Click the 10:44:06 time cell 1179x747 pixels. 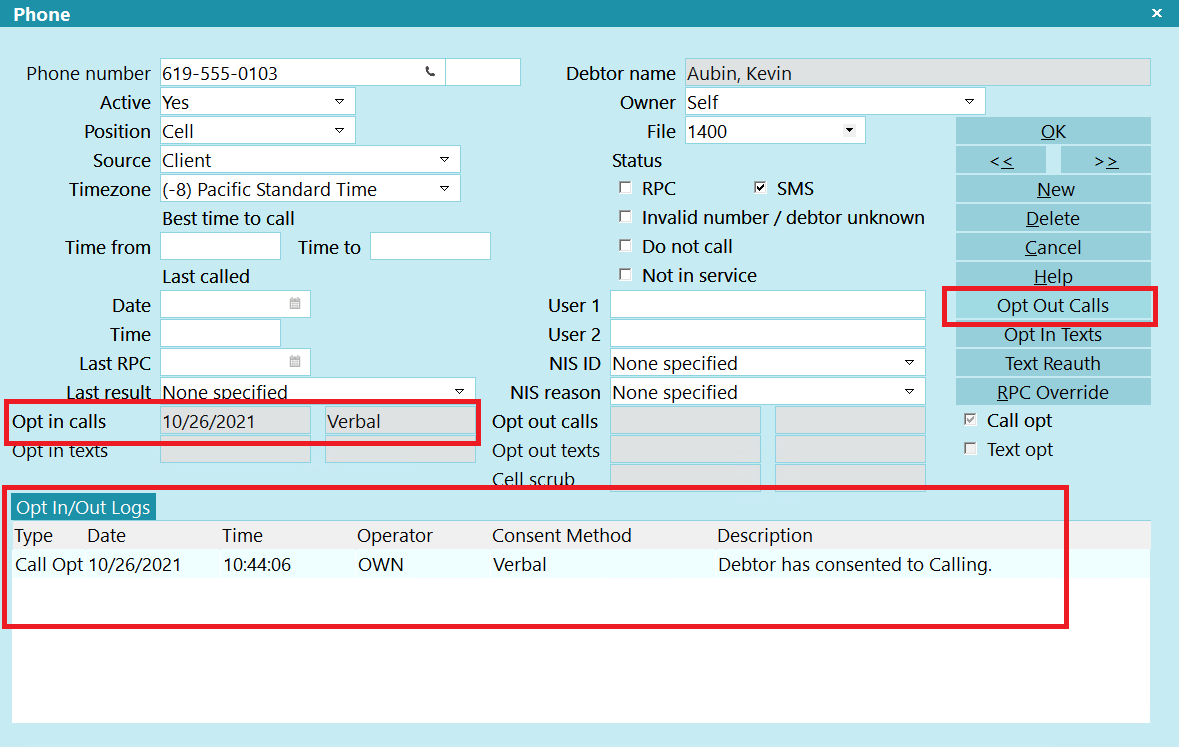[257, 565]
